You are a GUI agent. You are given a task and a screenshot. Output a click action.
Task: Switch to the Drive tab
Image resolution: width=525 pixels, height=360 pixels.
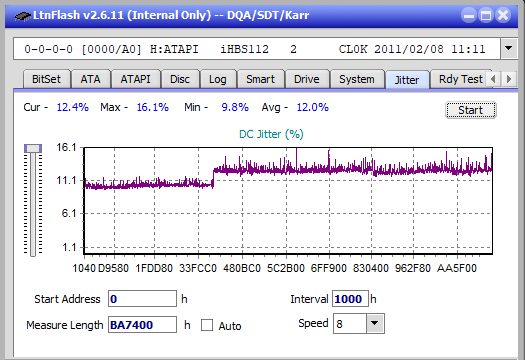pos(307,79)
